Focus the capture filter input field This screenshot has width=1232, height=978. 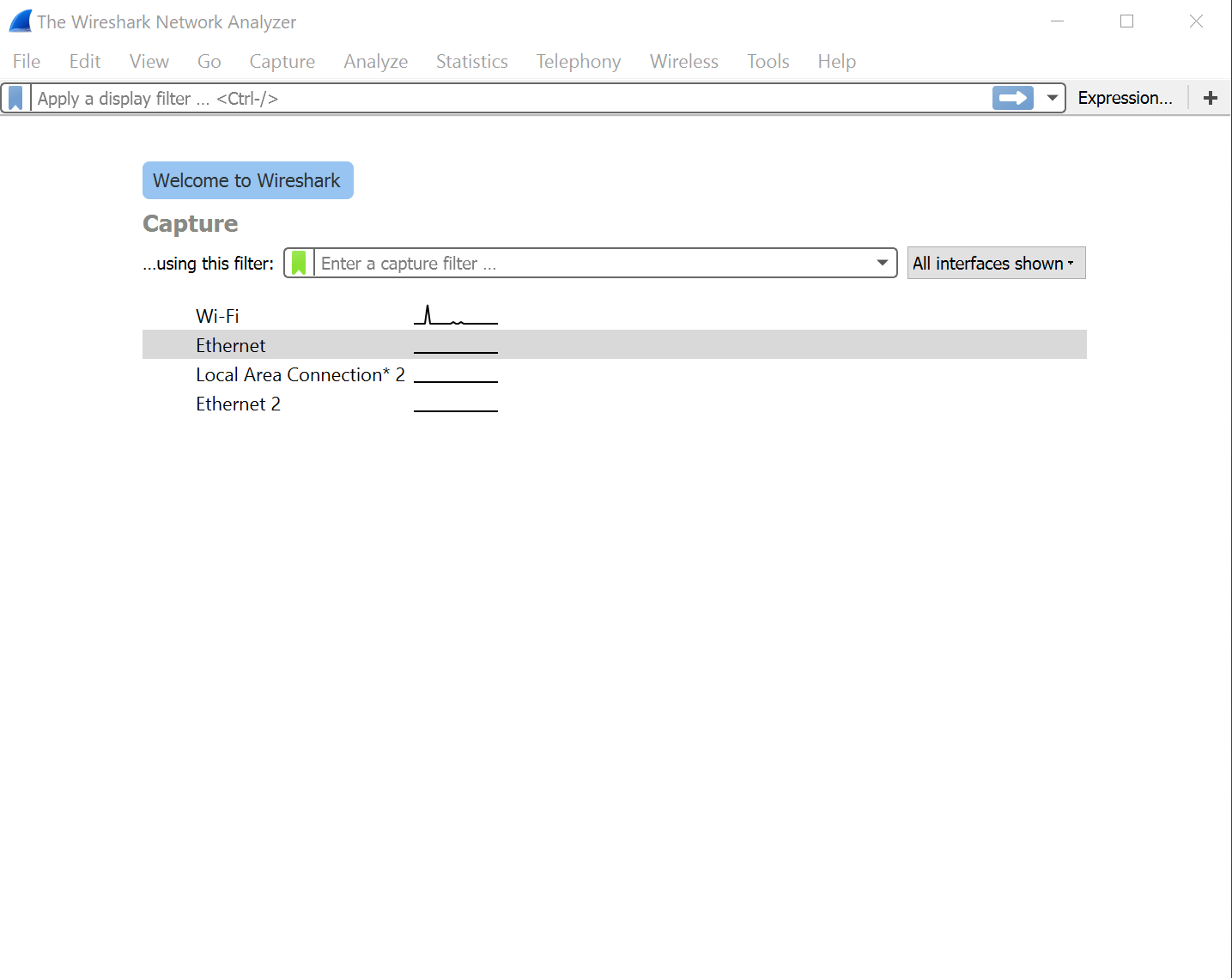tap(594, 263)
